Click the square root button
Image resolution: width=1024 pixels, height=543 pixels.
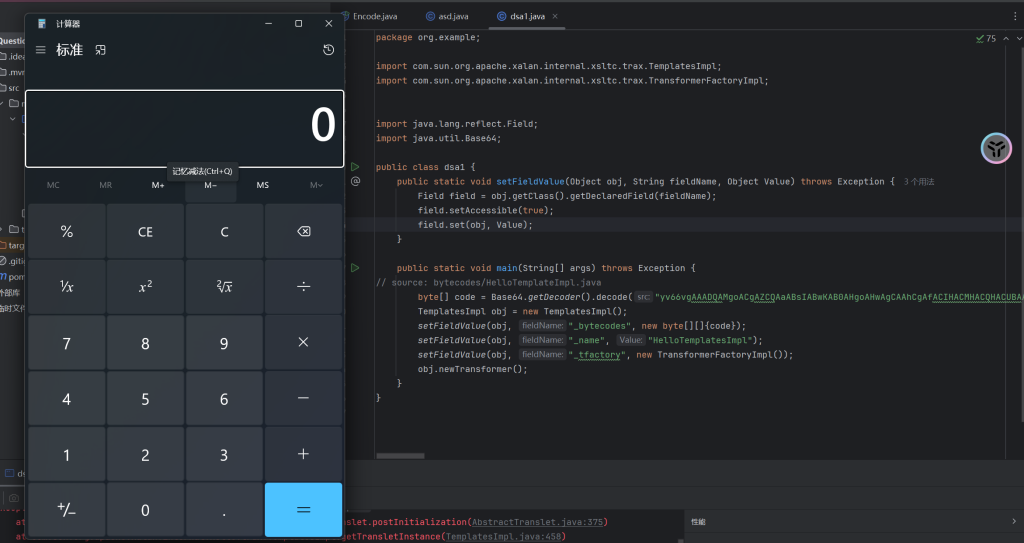click(224, 287)
